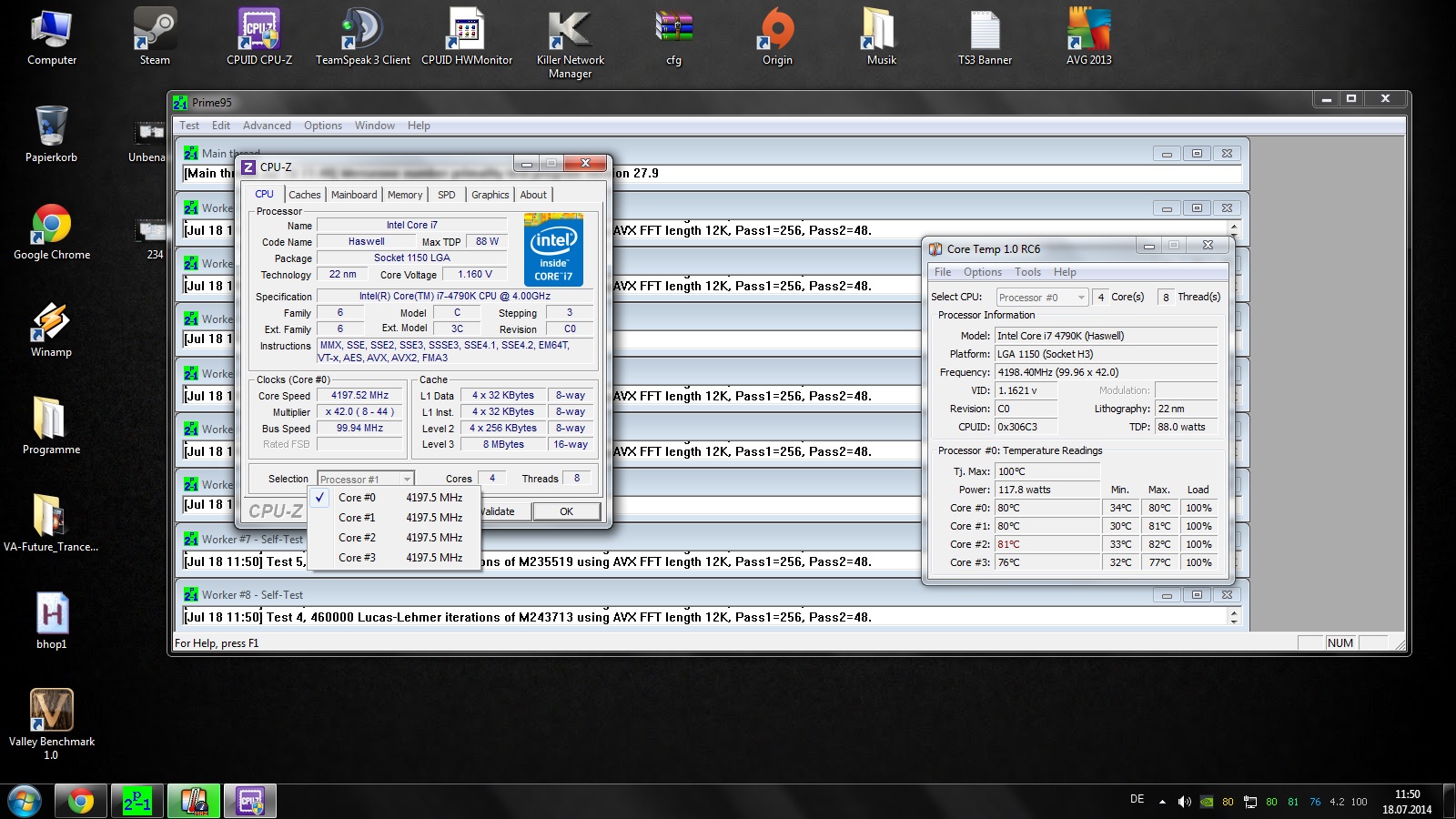The width and height of the screenshot is (1456, 819).
Task: Select the cfg archive on desktop
Action: (674, 38)
